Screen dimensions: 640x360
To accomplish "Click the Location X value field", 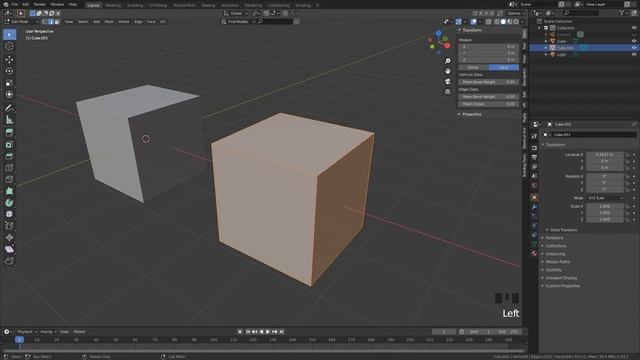I will pos(605,155).
